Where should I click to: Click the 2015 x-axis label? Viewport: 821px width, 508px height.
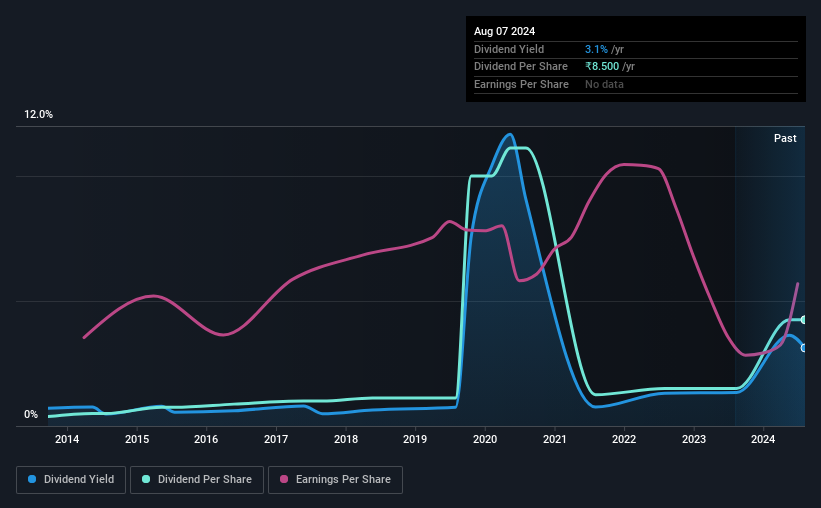137,439
